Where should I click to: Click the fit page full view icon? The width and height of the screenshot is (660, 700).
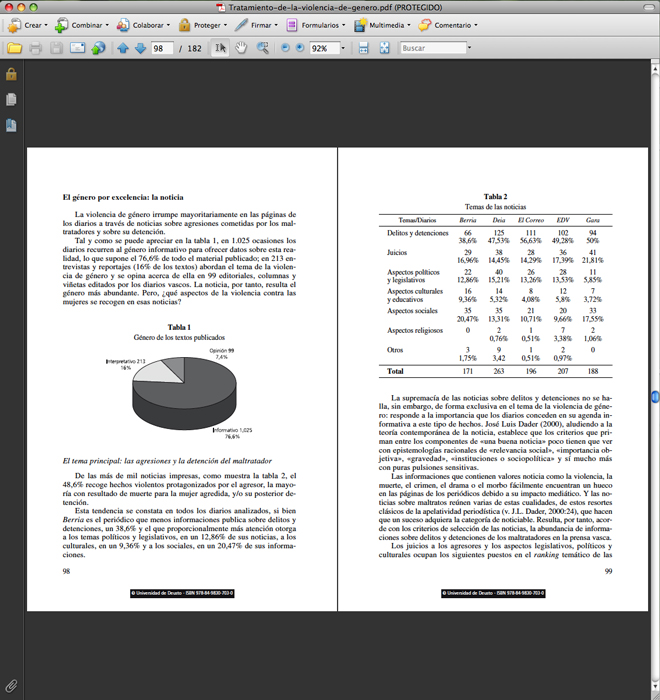(x=384, y=48)
